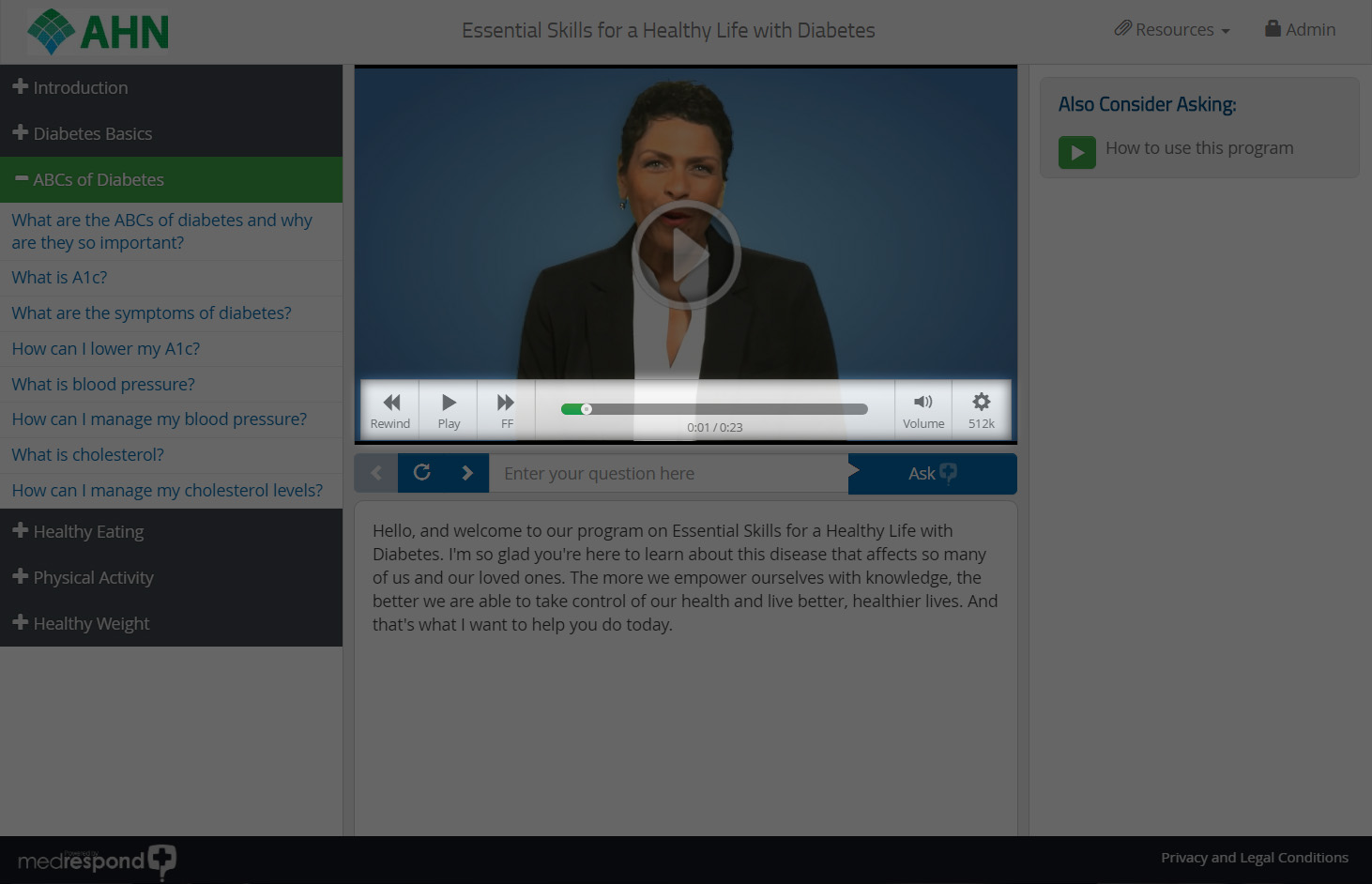Click the Rewind button in video controls
The image size is (1372, 884).
(390, 410)
